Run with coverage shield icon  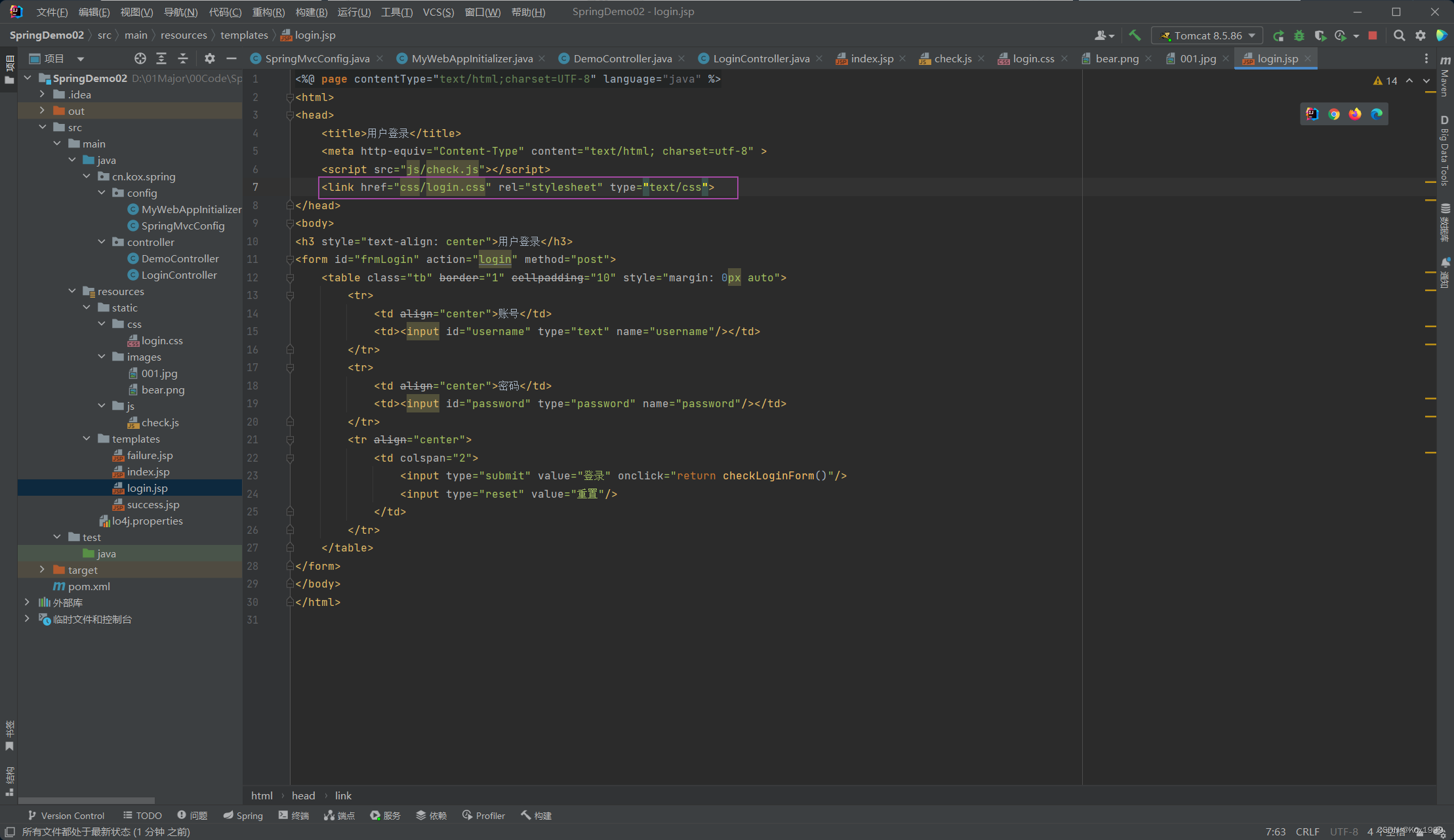point(1320,35)
